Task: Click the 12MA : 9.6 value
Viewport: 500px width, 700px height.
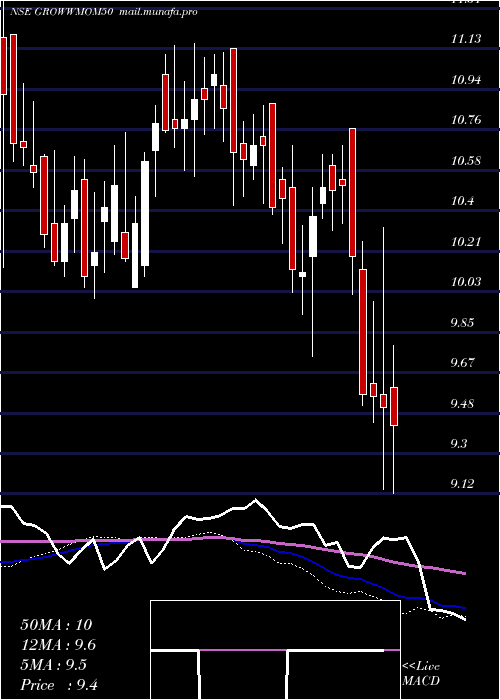Action: click(58, 645)
